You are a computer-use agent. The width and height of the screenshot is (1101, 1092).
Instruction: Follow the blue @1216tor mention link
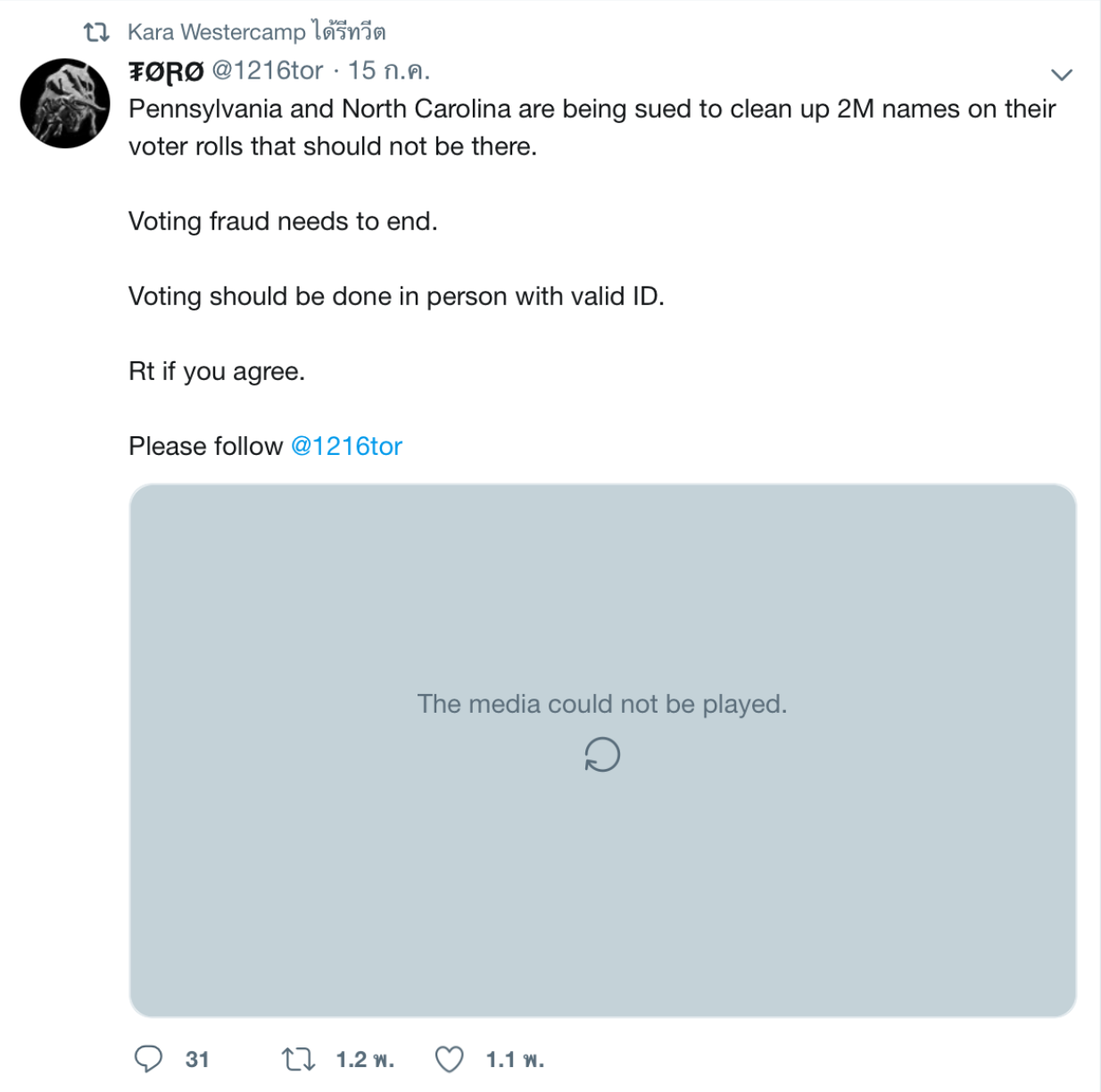click(x=346, y=446)
